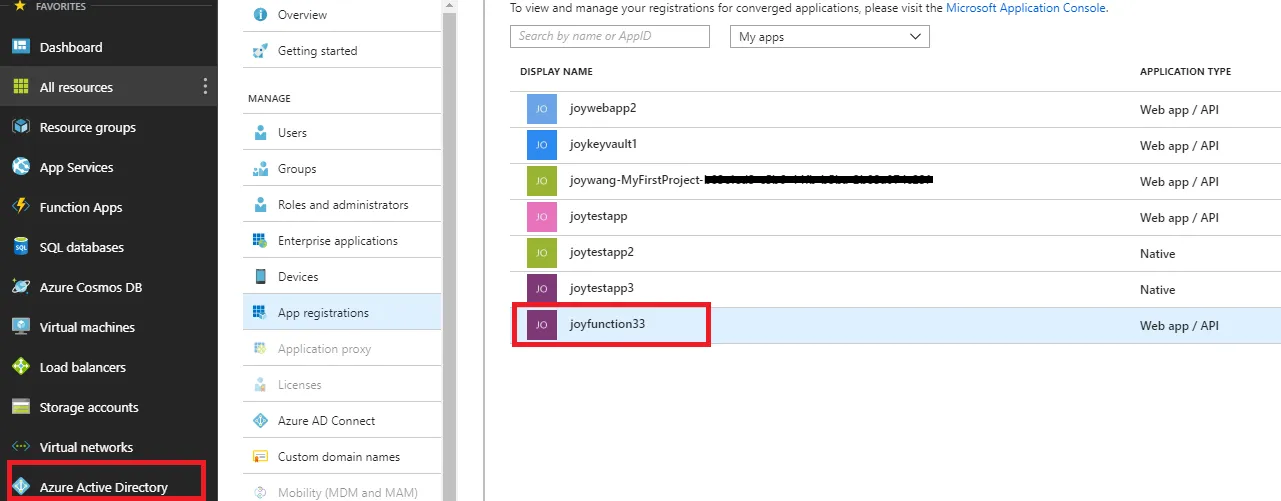
Task: Sort by APPLICATION TYPE column header
Action: tap(1185, 72)
